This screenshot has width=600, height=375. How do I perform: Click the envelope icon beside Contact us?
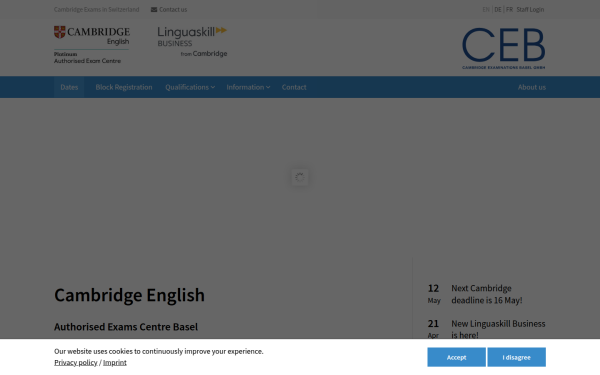click(154, 10)
